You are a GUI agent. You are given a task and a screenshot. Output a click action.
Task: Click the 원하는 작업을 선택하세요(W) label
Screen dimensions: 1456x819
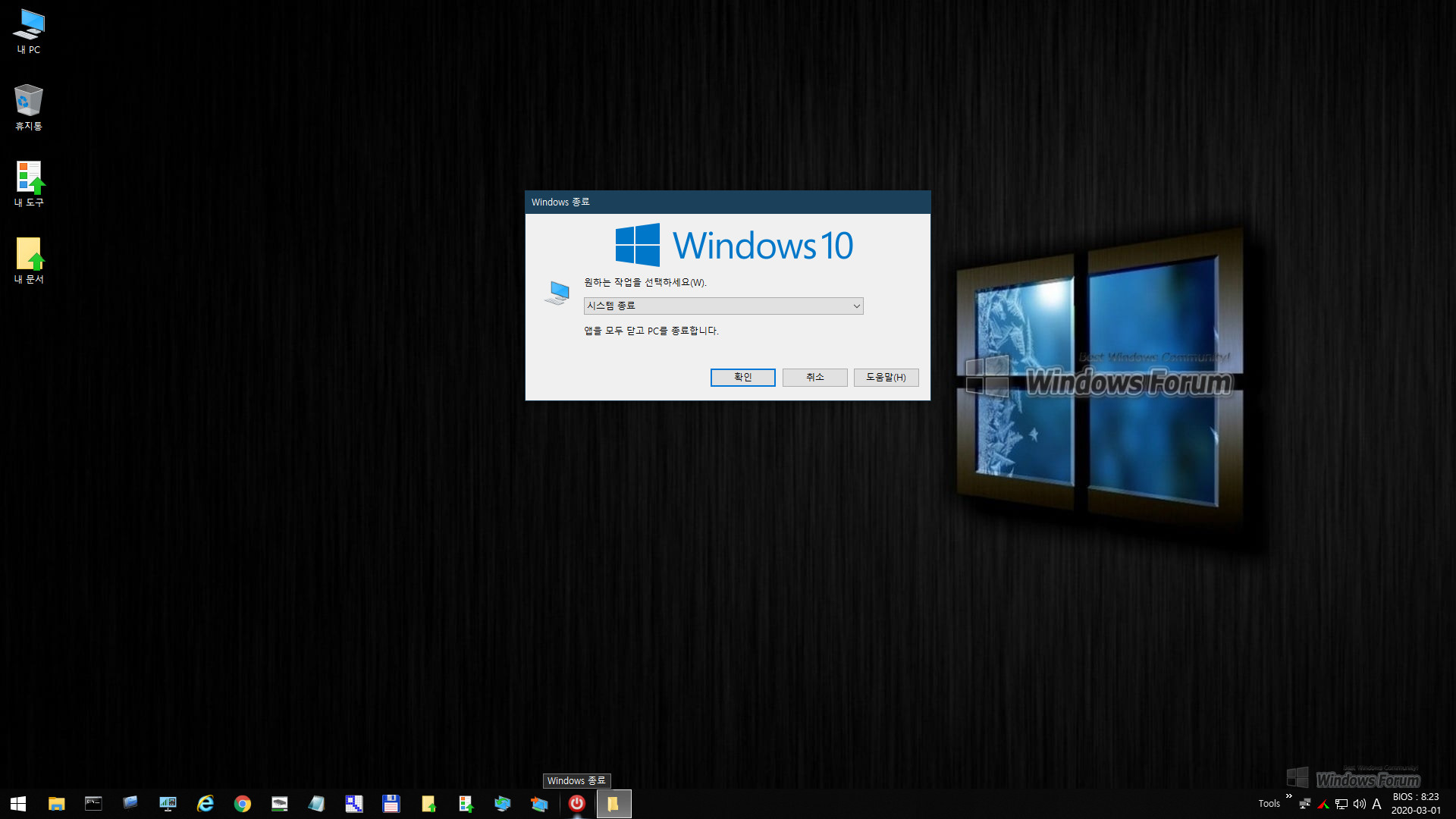point(645,283)
